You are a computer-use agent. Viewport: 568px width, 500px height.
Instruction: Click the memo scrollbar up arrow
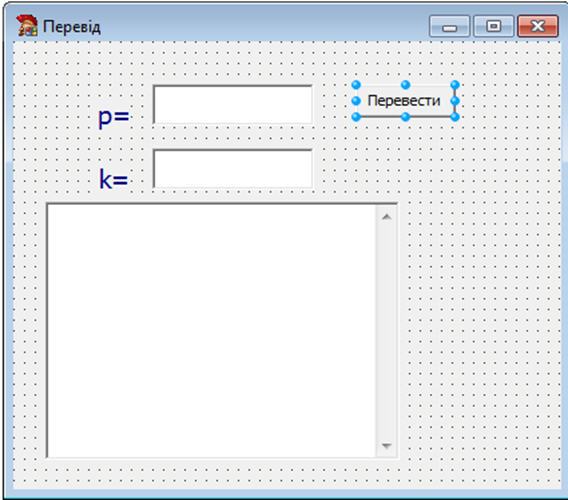pyautogui.click(x=387, y=217)
